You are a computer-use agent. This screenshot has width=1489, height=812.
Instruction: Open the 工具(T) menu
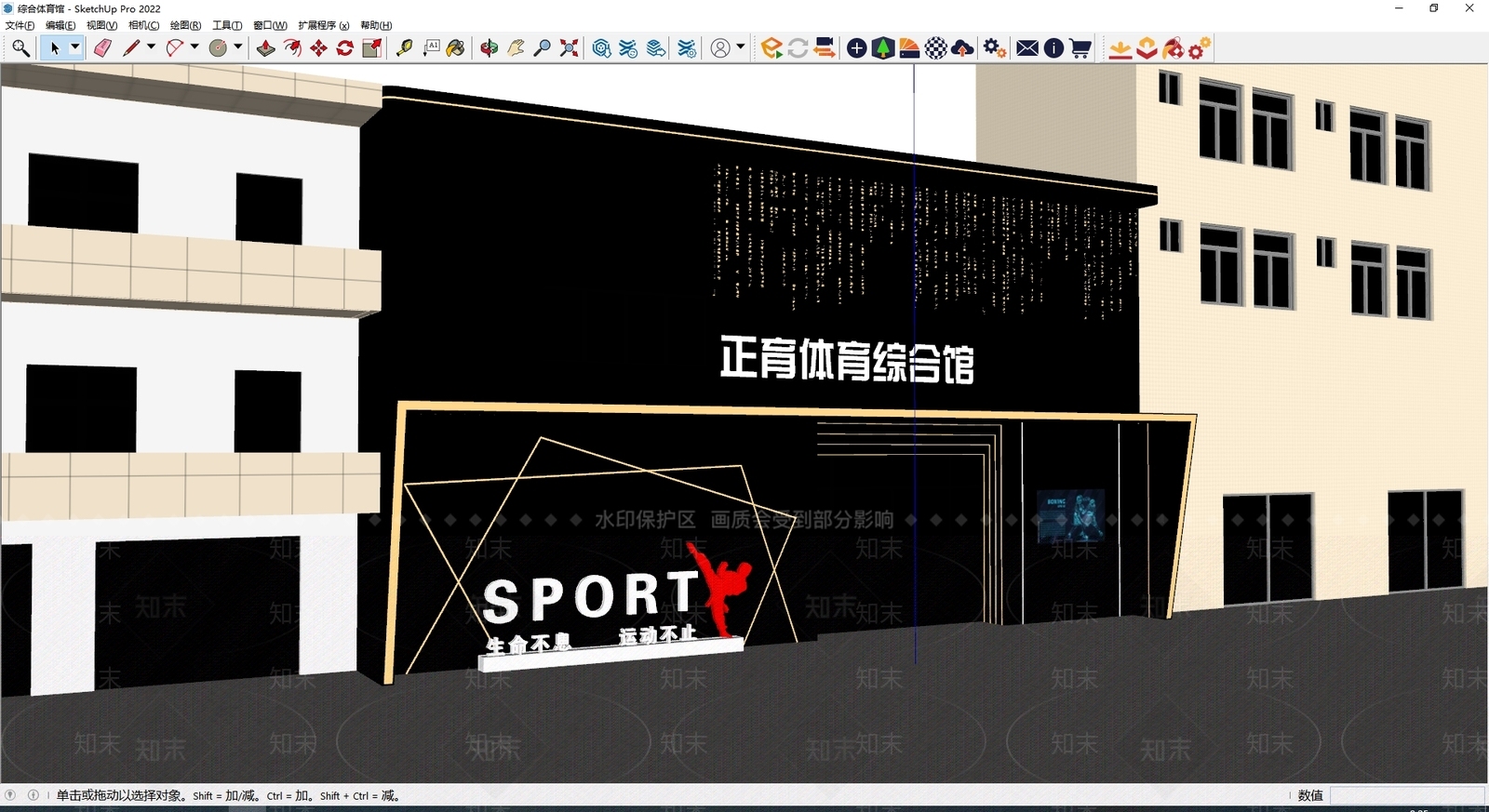[x=227, y=25]
